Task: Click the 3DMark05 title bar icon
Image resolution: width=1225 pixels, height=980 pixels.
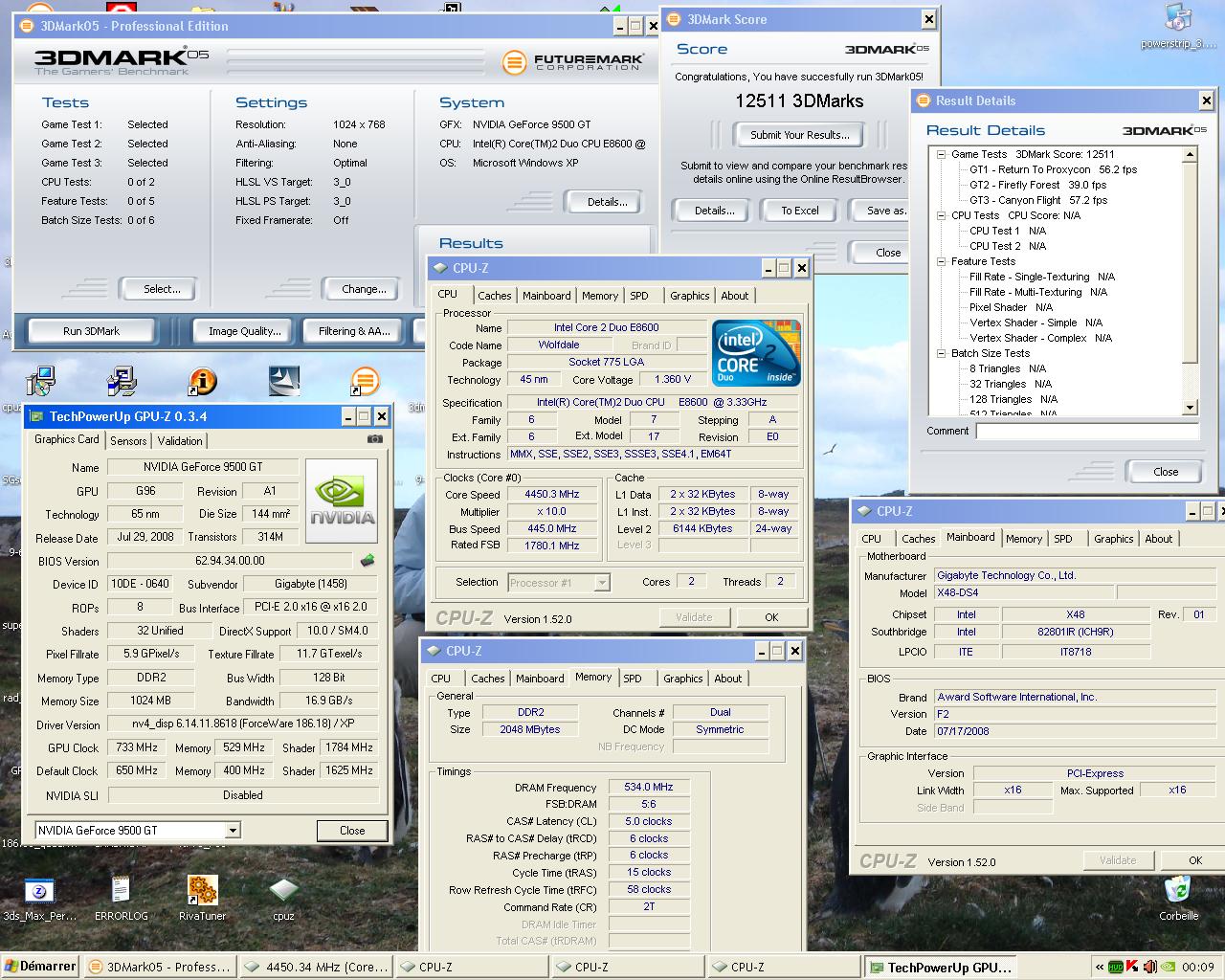Action: pos(26,26)
